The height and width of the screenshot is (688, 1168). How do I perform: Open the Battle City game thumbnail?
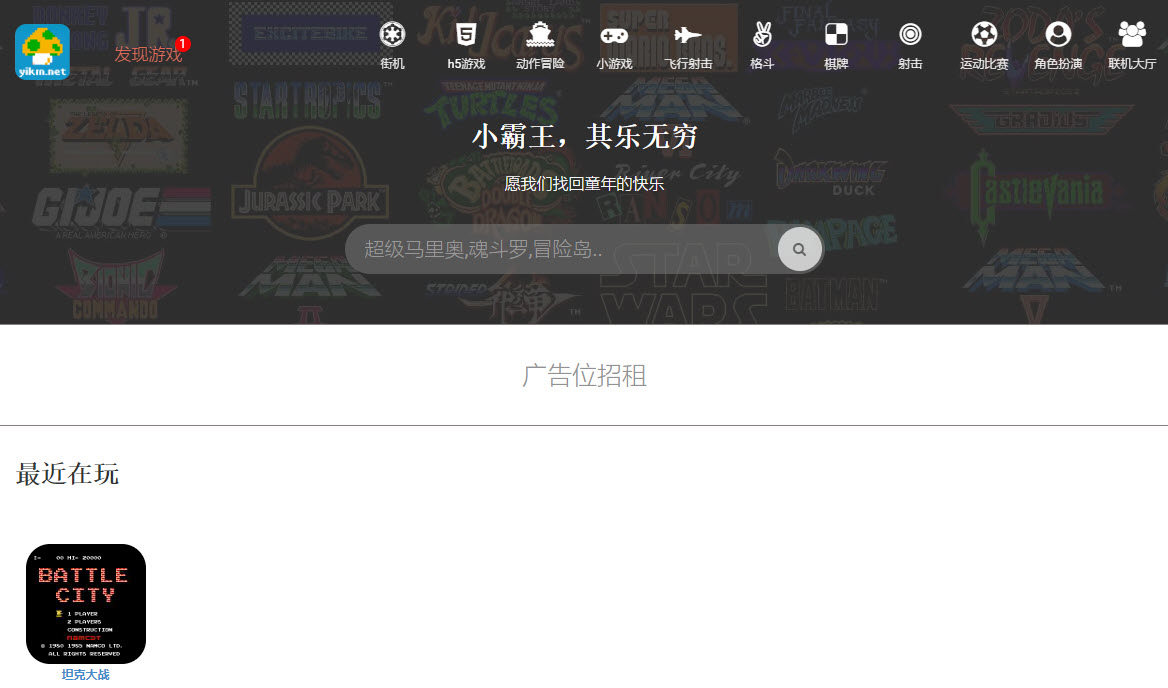tap(86, 603)
